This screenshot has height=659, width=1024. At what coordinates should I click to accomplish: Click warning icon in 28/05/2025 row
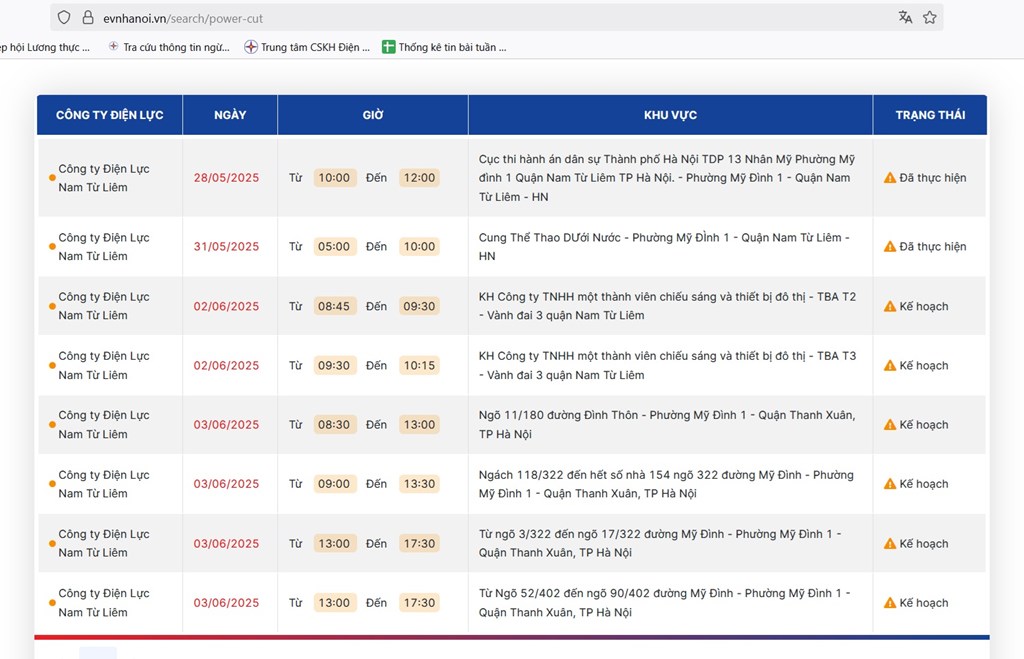[x=889, y=178]
